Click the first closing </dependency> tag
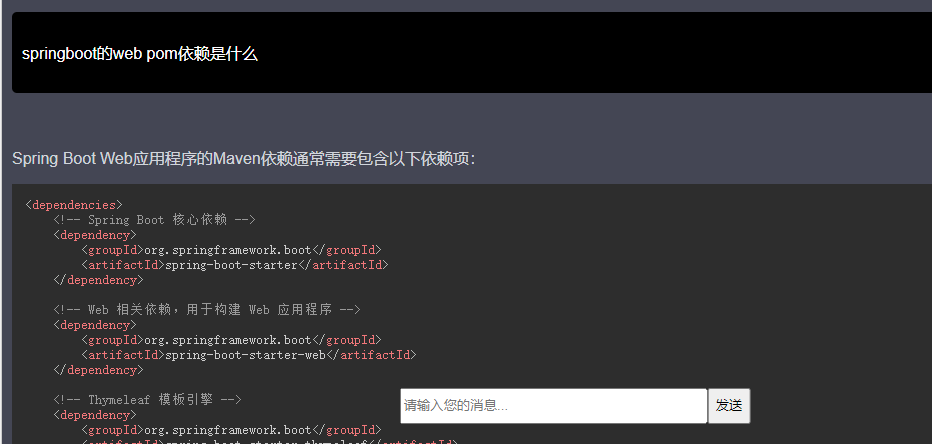This screenshot has height=444, width=932. click(x=98, y=280)
